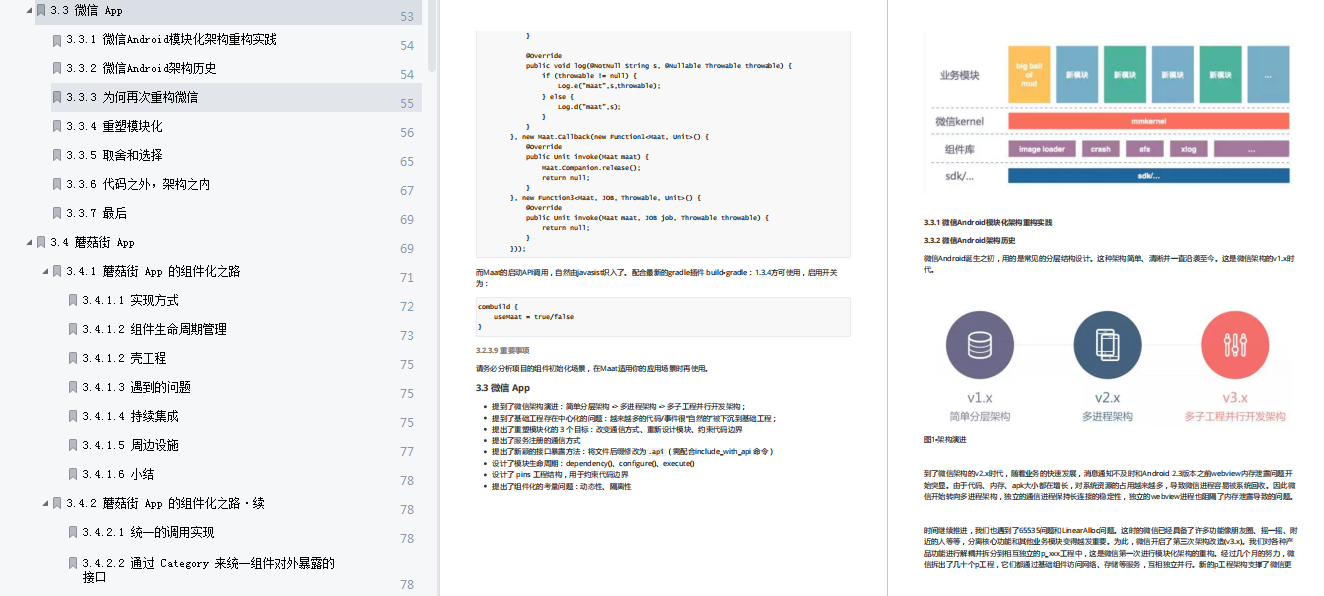1324x596 pixels.
Task: Click bookmark icon beside 3.3 微信 App
Action: [41, 10]
